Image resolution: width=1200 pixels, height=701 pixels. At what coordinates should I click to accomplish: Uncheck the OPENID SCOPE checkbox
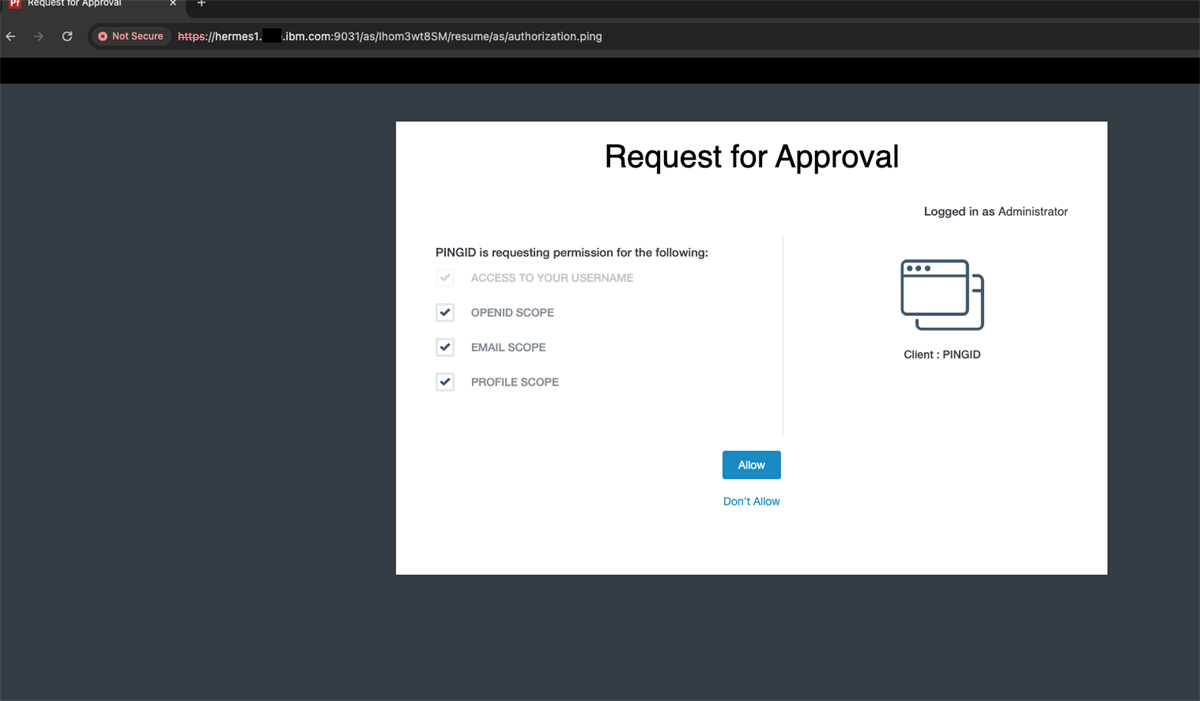445,313
